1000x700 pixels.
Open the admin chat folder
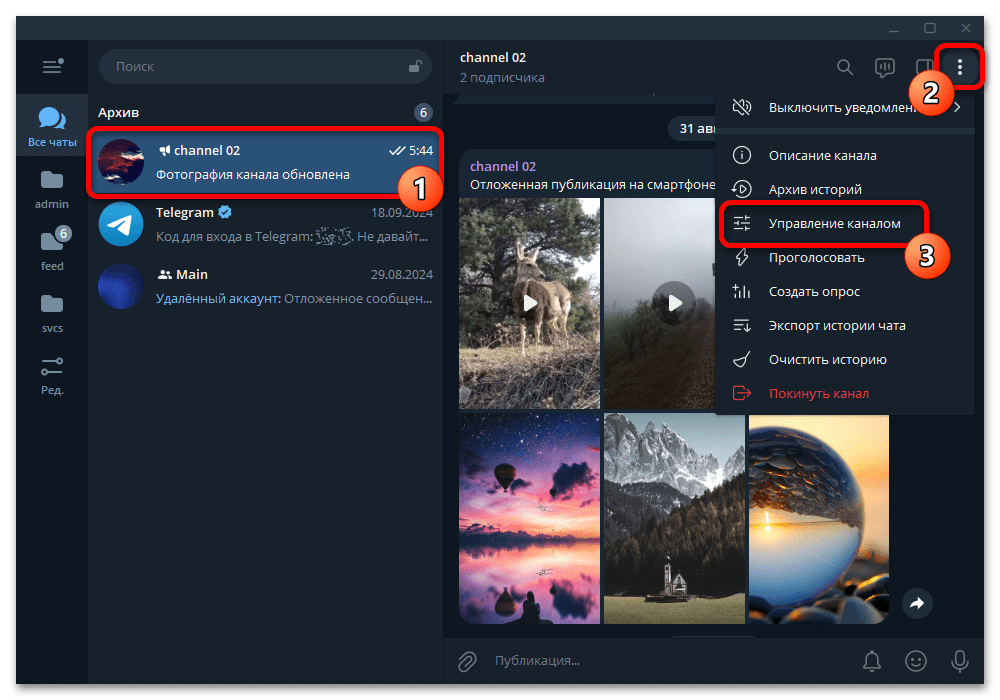(x=52, y=189)
